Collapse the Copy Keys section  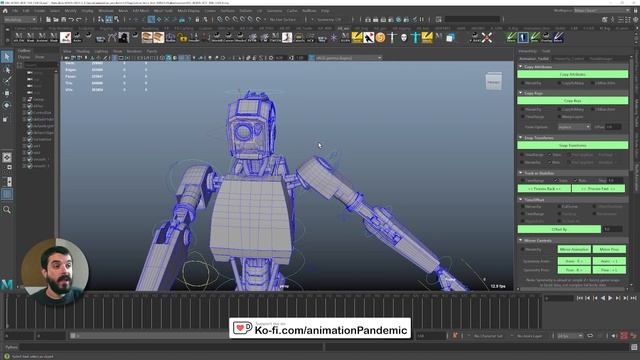[520, 93]
